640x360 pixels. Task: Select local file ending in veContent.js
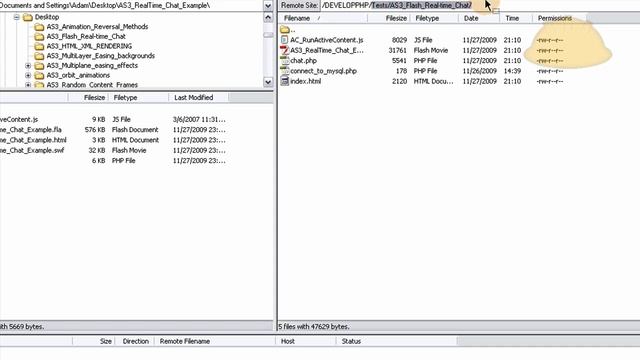point(19,120)
